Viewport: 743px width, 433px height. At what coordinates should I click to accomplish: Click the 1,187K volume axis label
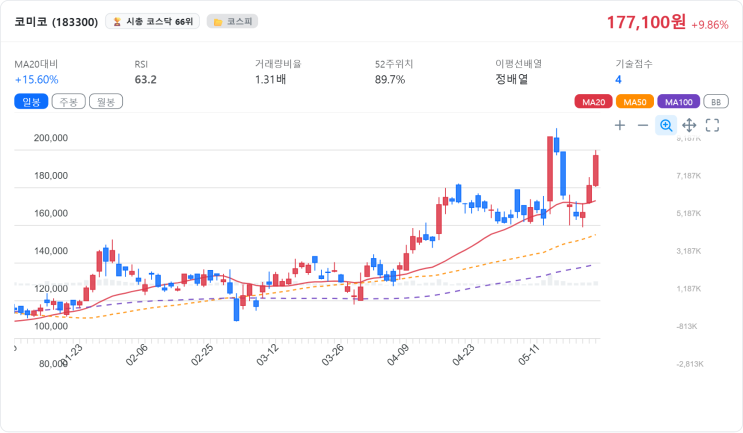coord(689,289)
